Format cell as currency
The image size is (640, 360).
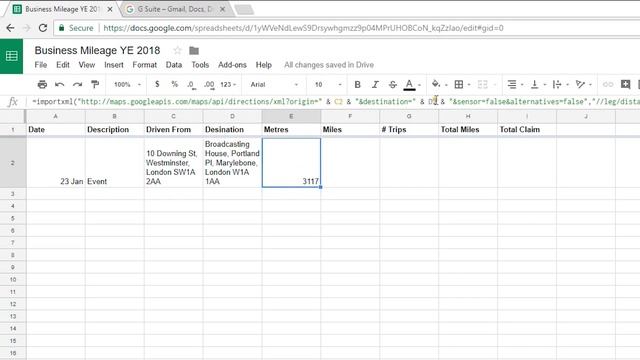157,84
